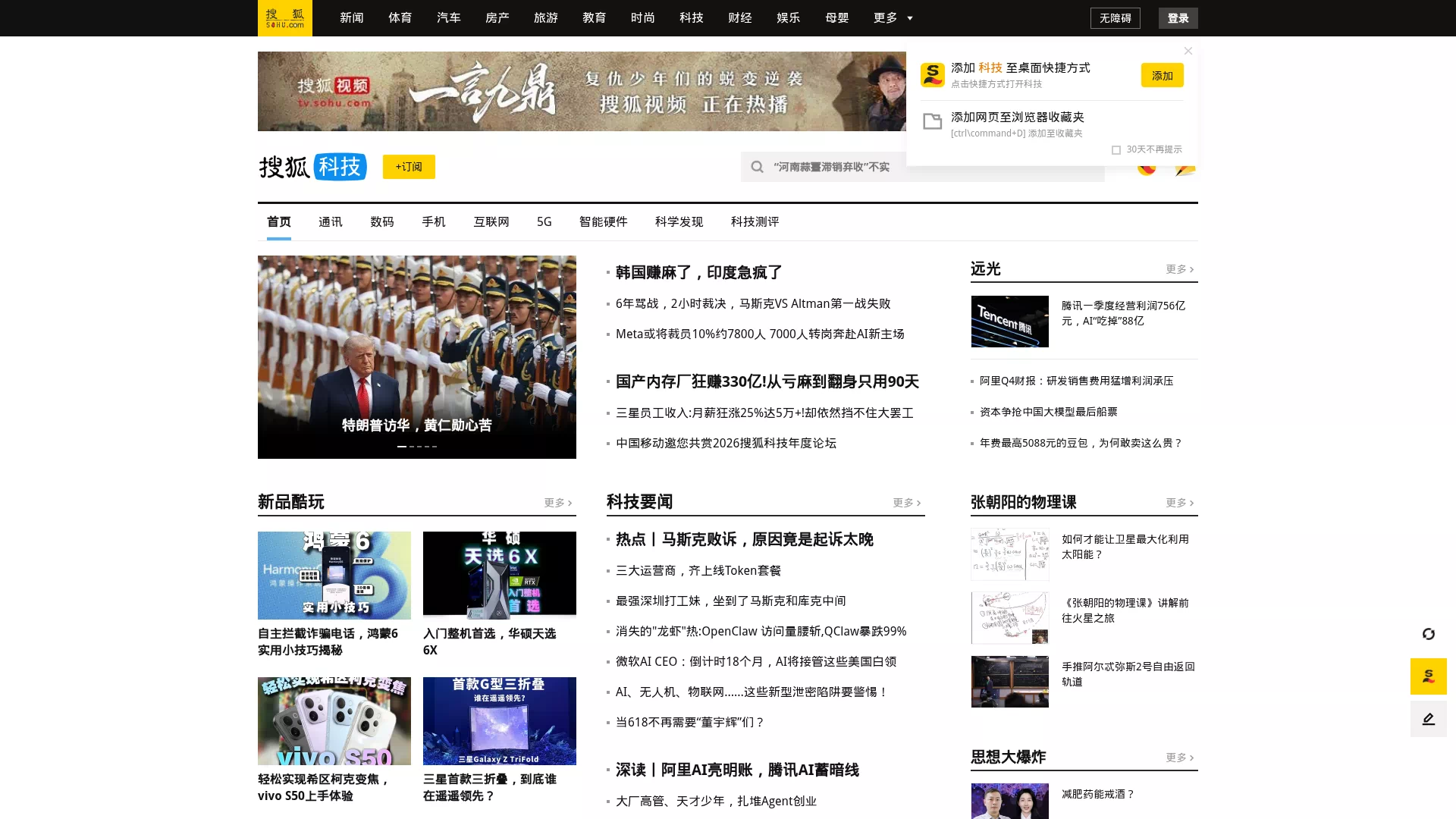The height and width of the screenshot is (819, 1456).
Task: Open headline 深读丨阿里AI亮明账
Action: click(x=737, y=770)
